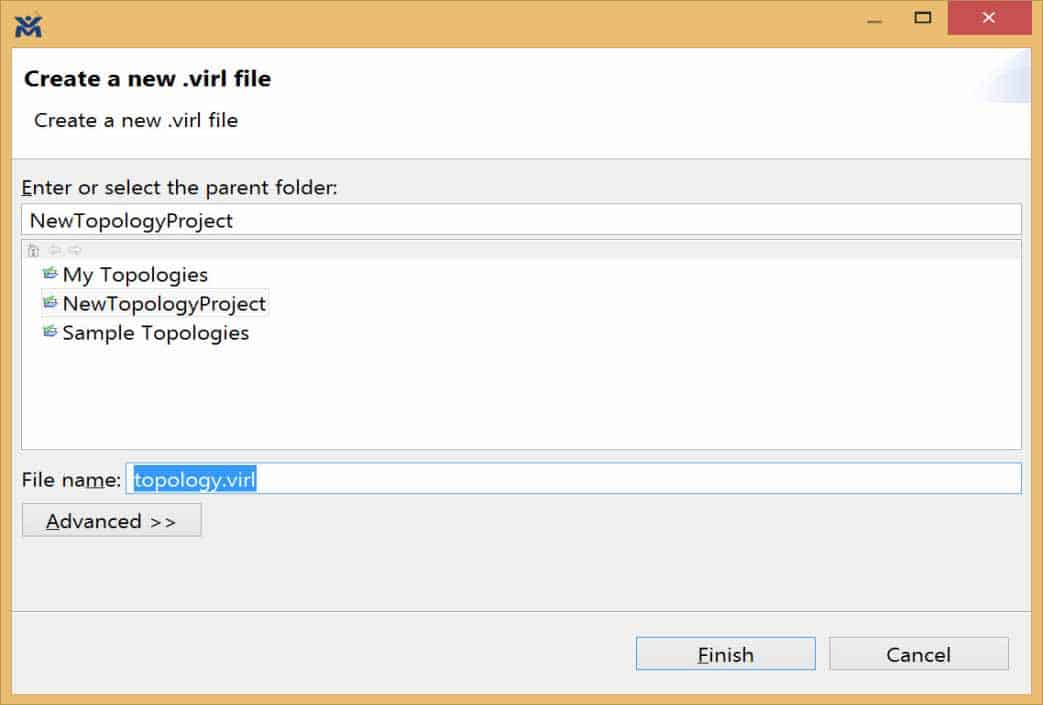Click the project icon beside NewTopologyProject
This screenshot has width=1043, height=705.
[50, 303]
